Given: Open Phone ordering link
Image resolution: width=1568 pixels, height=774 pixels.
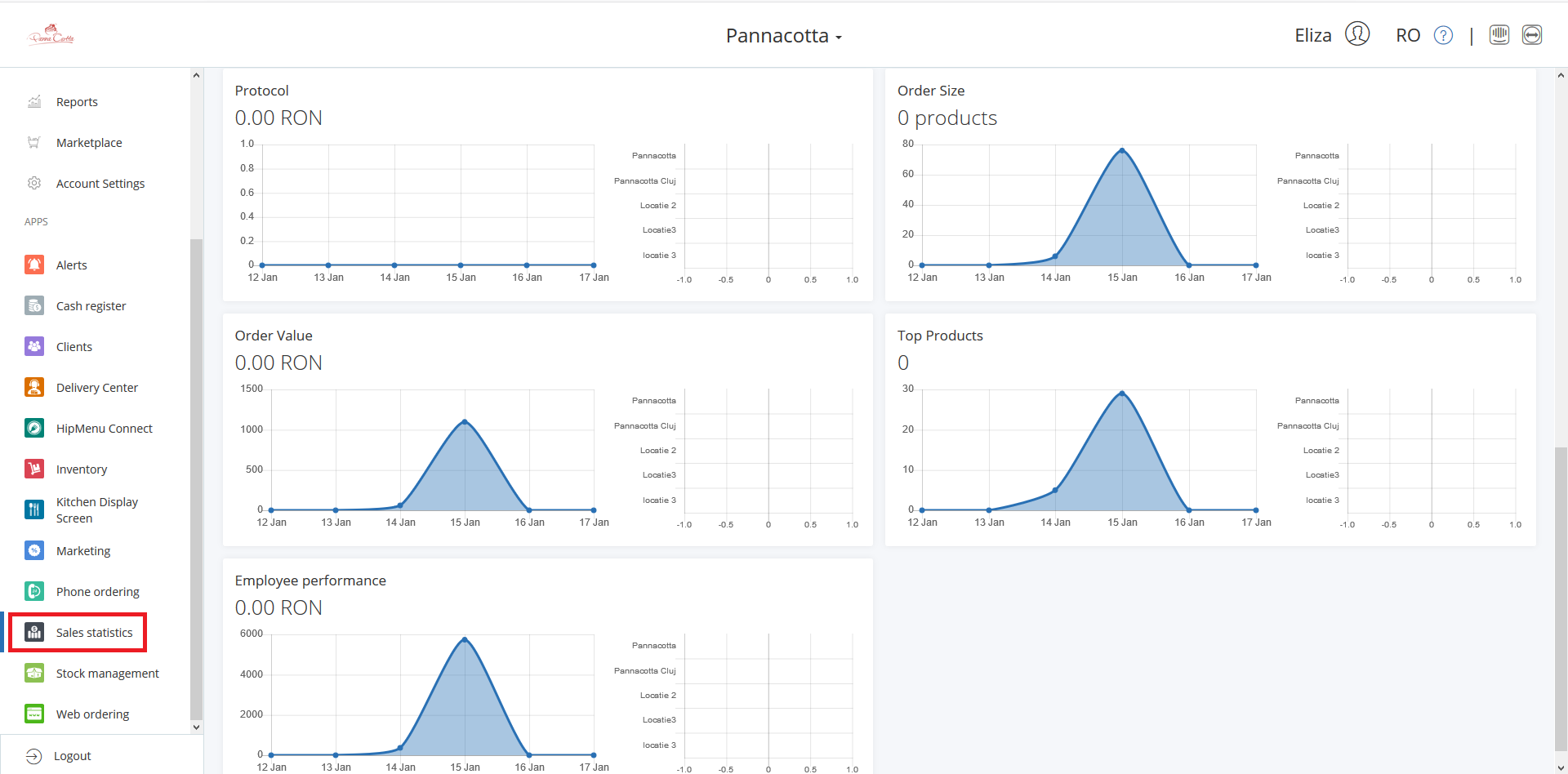Looking at the screenshot, I should pyautogui.click(x=98, y=592).
